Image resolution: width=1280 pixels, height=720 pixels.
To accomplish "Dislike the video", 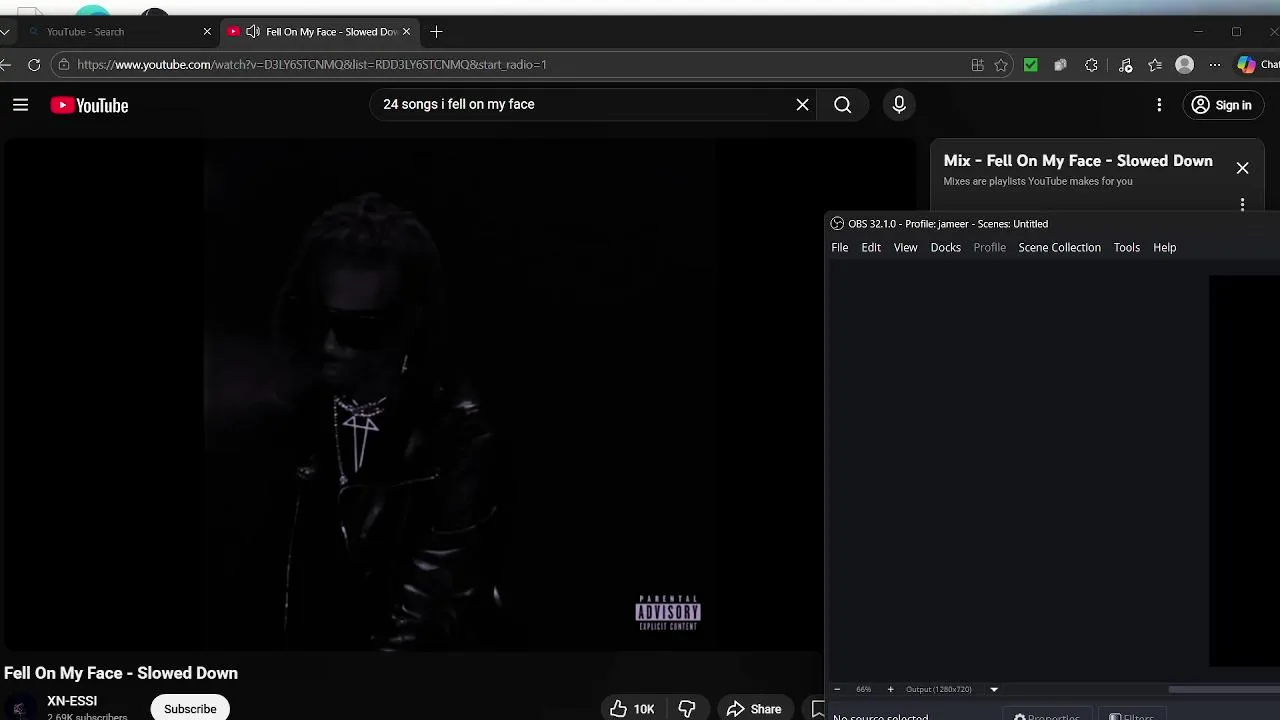I will [687, 709].
